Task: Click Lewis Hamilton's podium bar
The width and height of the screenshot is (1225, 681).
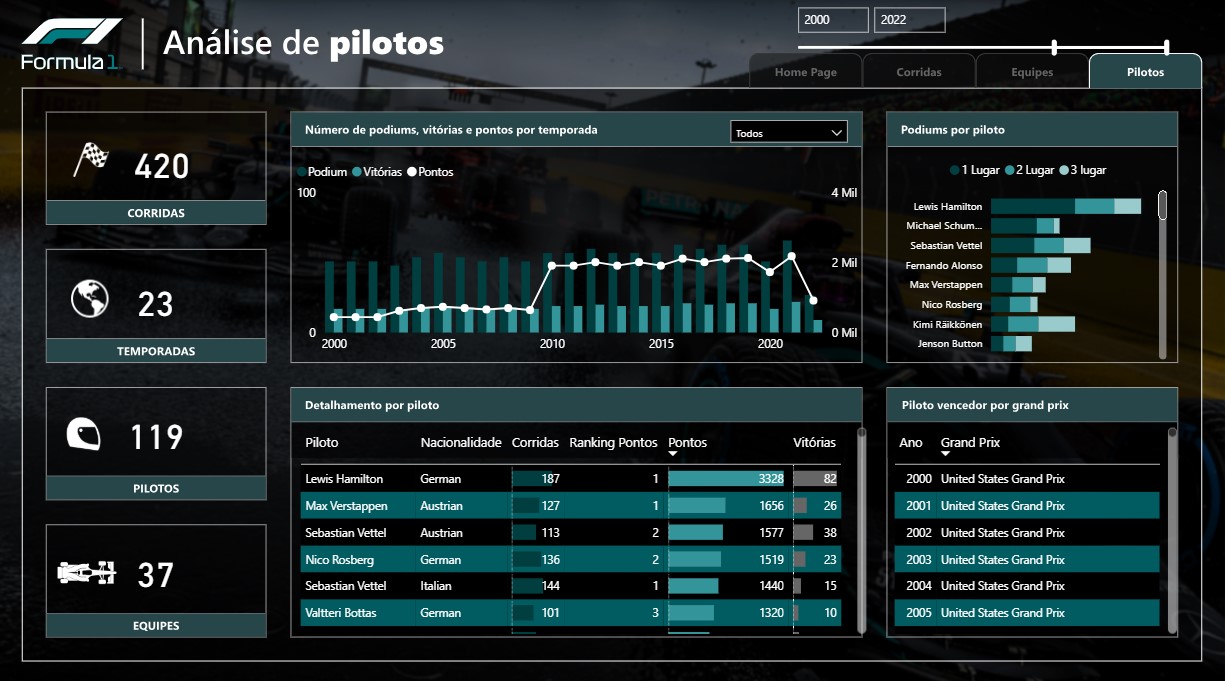Action: [1065, 206]
